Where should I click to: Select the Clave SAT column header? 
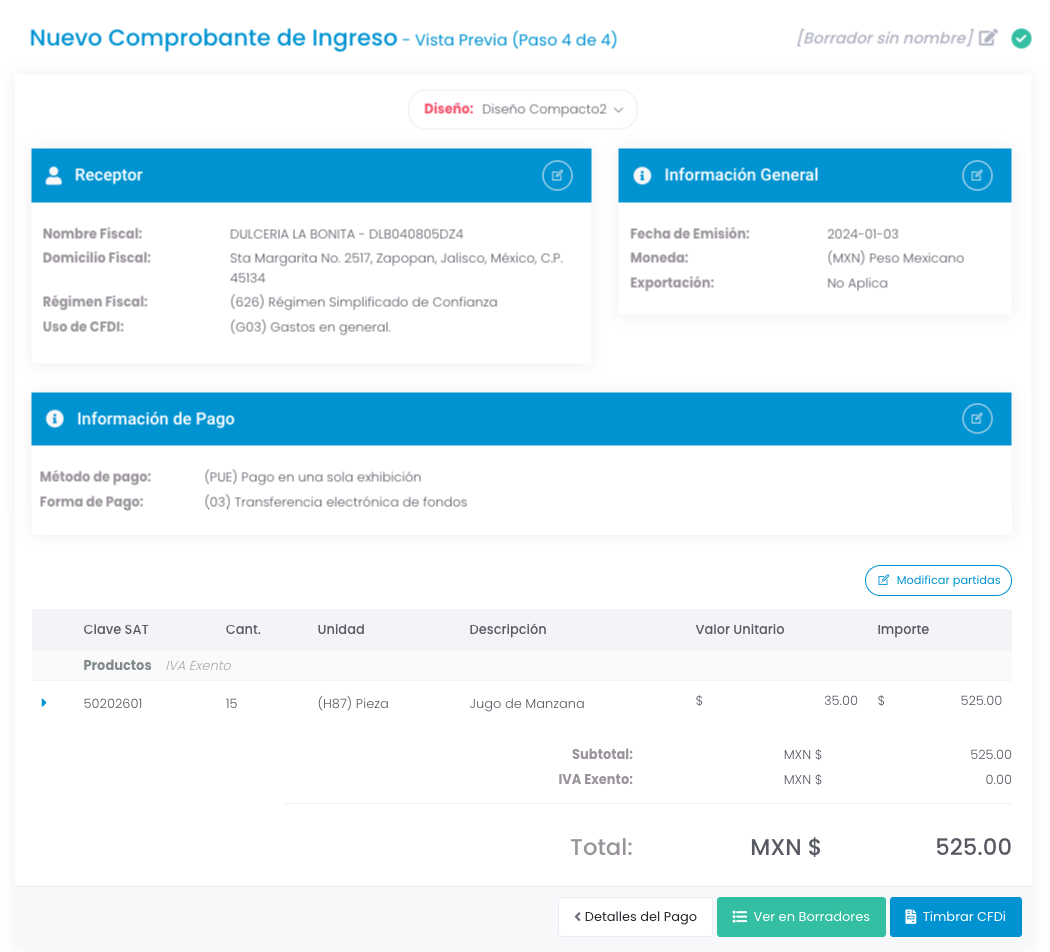pyautogui.click(x=116, y=629)
